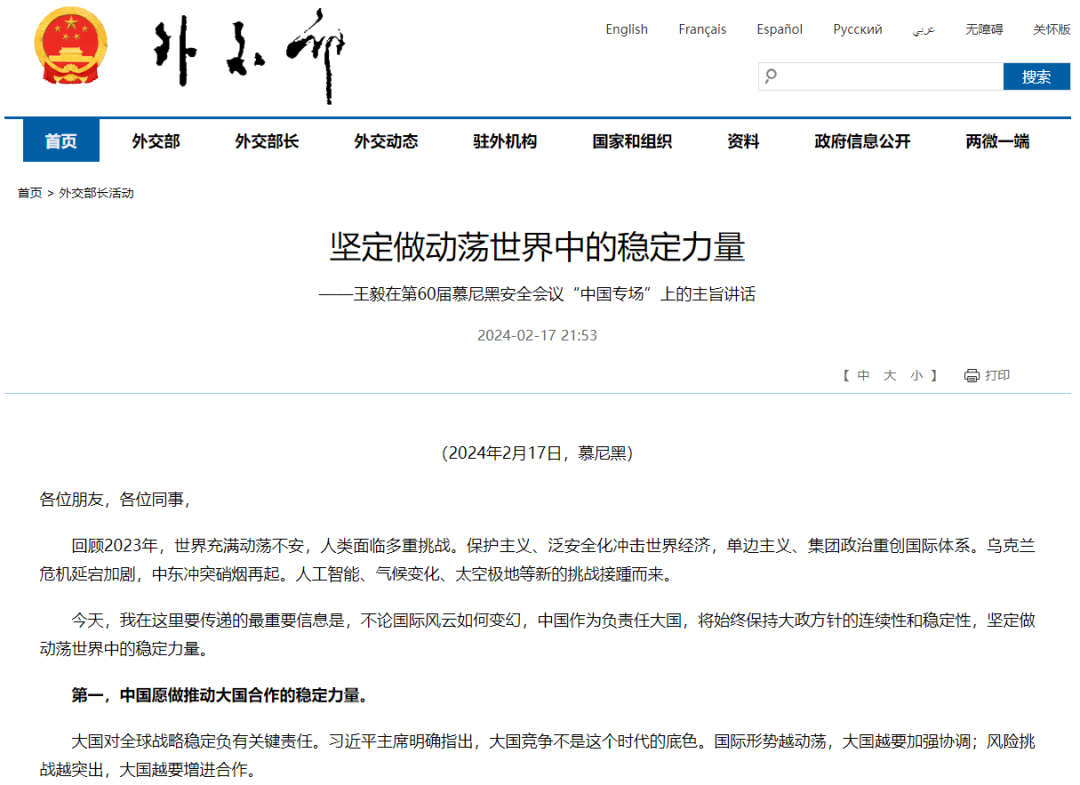This screenshot has width=1080, height=785.
Task: Set article font size to 大
Action: [888, 375]
